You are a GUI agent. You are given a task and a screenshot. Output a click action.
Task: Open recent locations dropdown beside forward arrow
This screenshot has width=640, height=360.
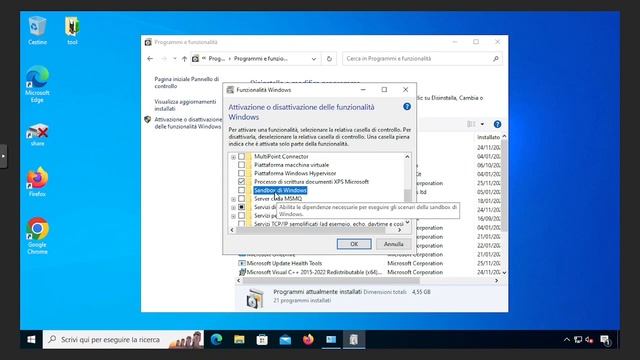(x=175, y=59)
